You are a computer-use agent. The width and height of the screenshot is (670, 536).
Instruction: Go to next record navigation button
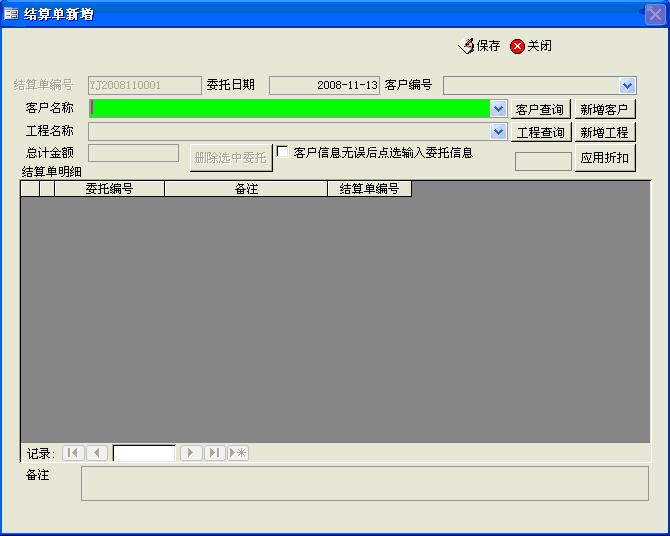pyautogui.click(x=191, y=453)
